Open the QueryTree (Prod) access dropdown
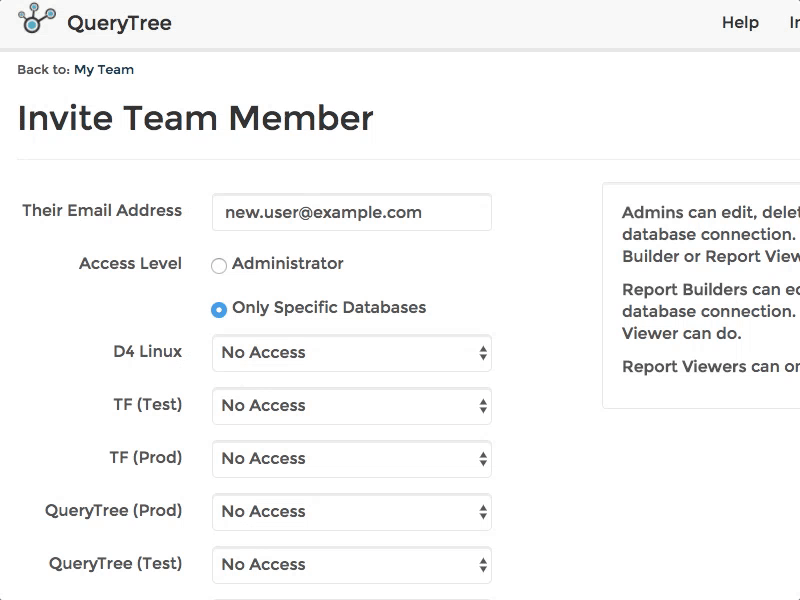 (x=352, y=512)
